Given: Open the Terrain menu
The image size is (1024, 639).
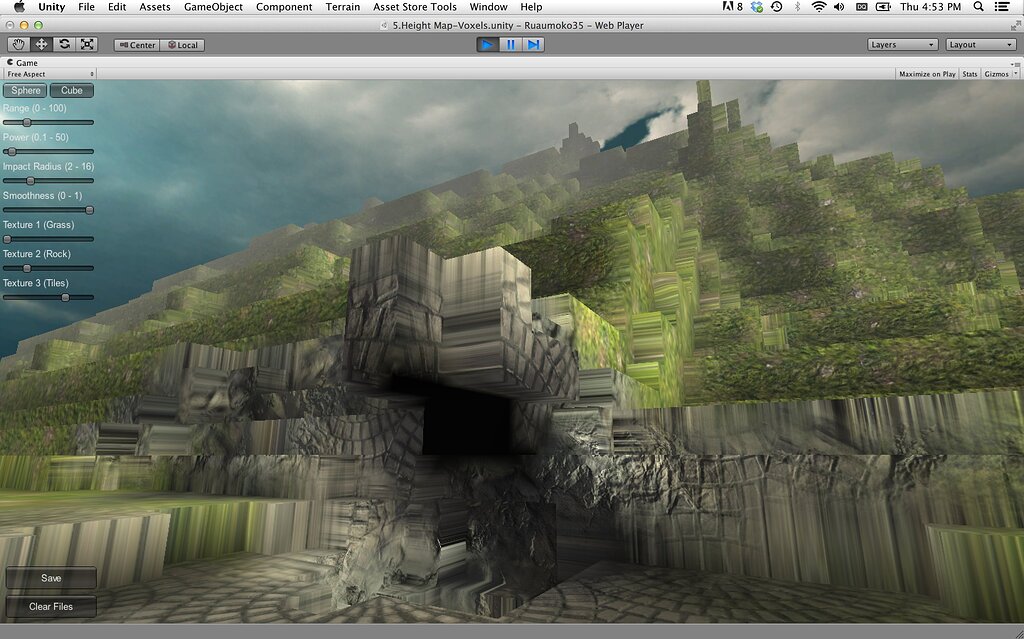Looking at the screenshot, I should [x=342, y=7].
